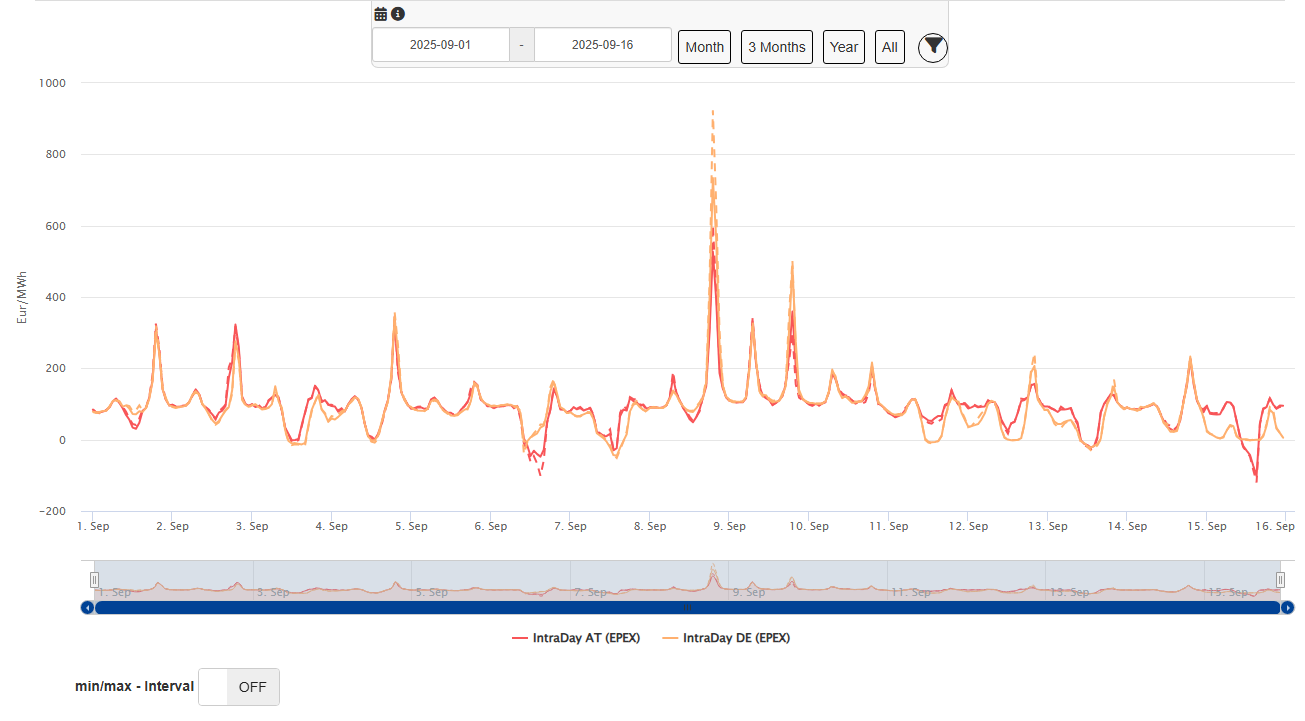Select the 3 Months range preset
This screenshot has width=1305, height=721.
click(x=776, y=47)
